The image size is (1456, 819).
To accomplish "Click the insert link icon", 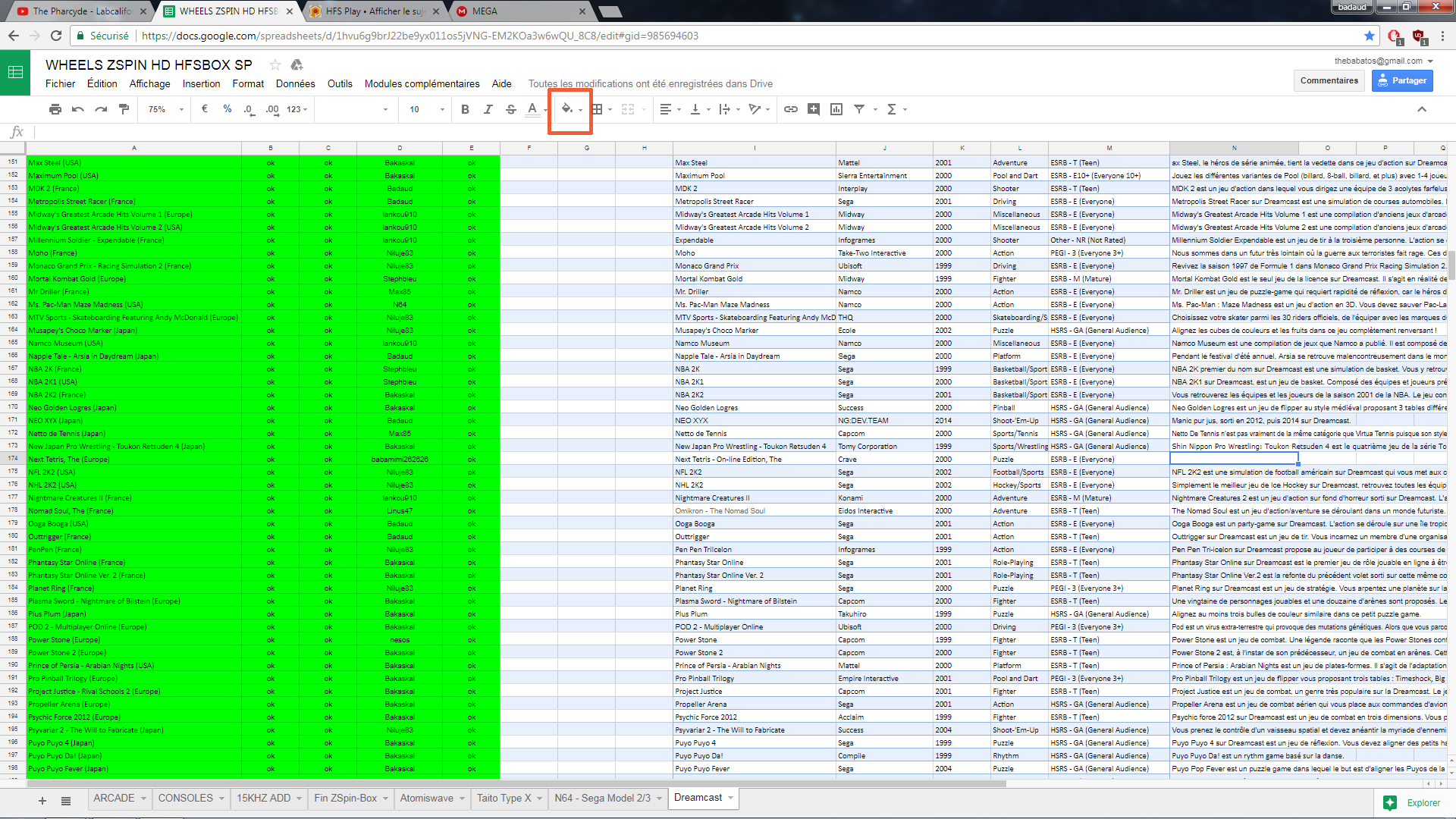I will 791,109.
